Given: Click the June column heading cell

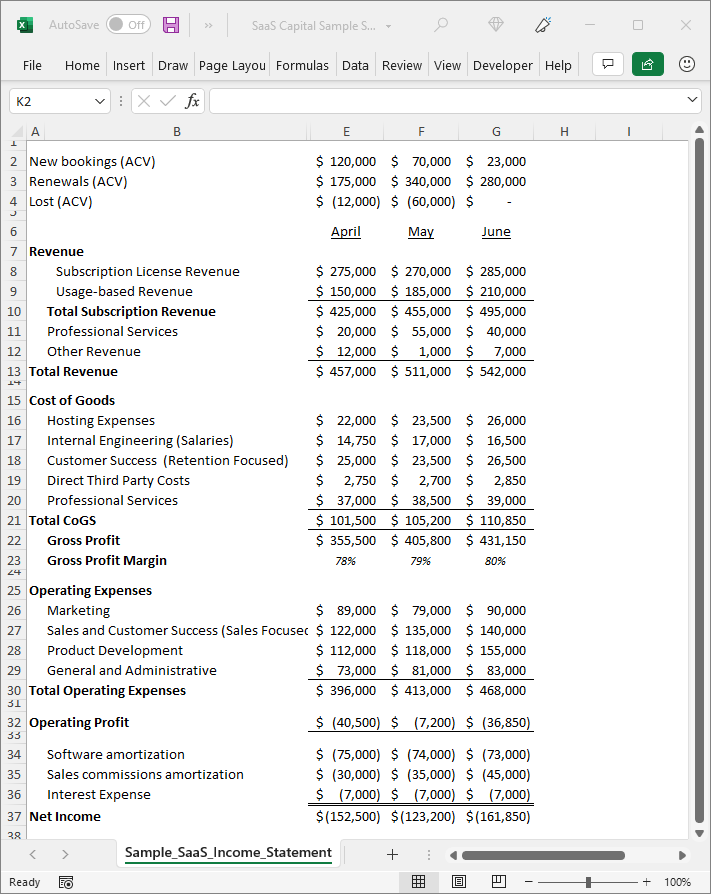Looking at the screenshot, I should tap(496, 231).
